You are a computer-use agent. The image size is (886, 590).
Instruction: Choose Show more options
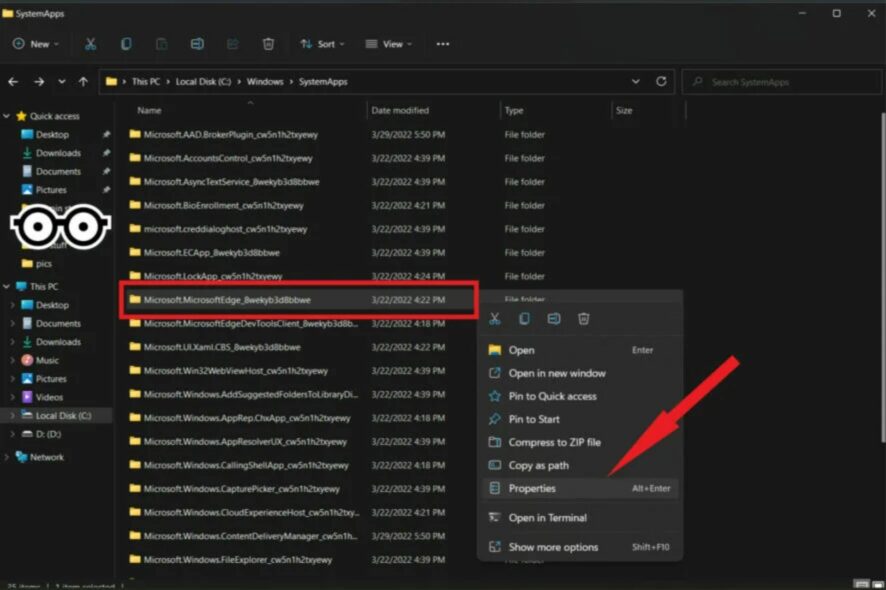pos(580,547)
